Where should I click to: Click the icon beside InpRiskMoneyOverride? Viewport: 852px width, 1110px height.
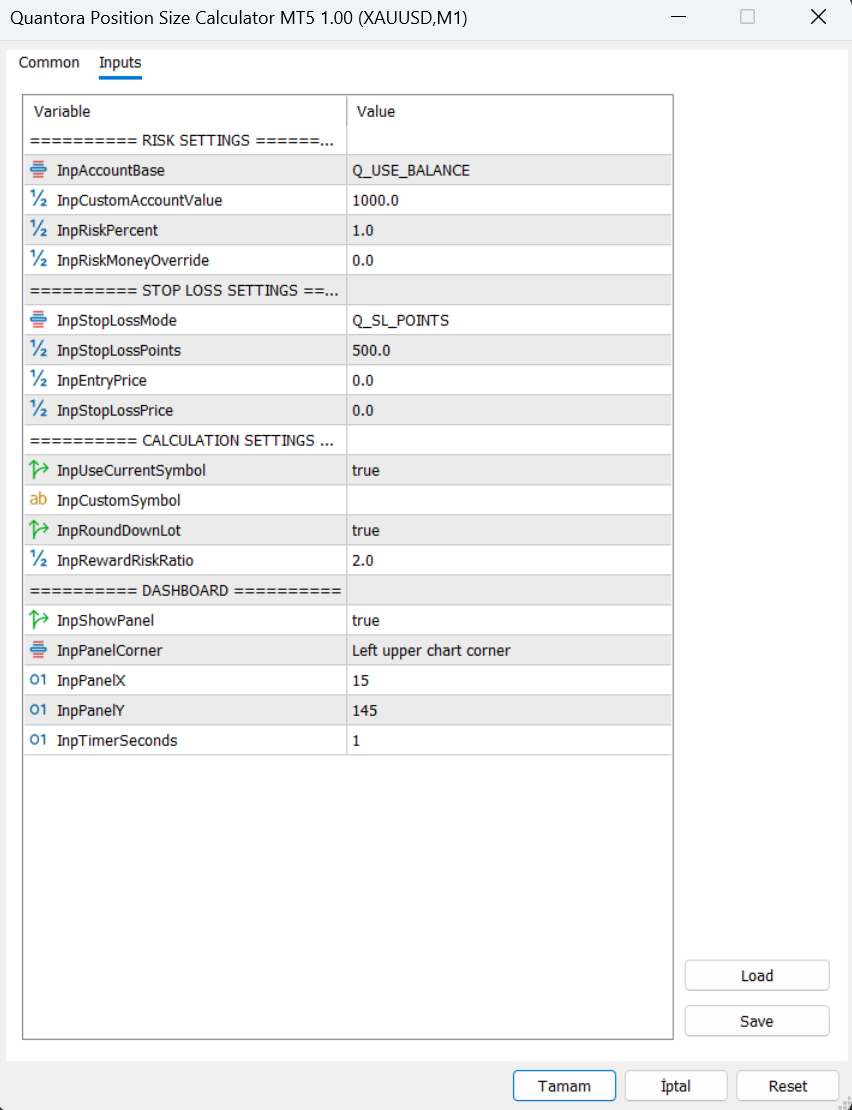[38, 260]
